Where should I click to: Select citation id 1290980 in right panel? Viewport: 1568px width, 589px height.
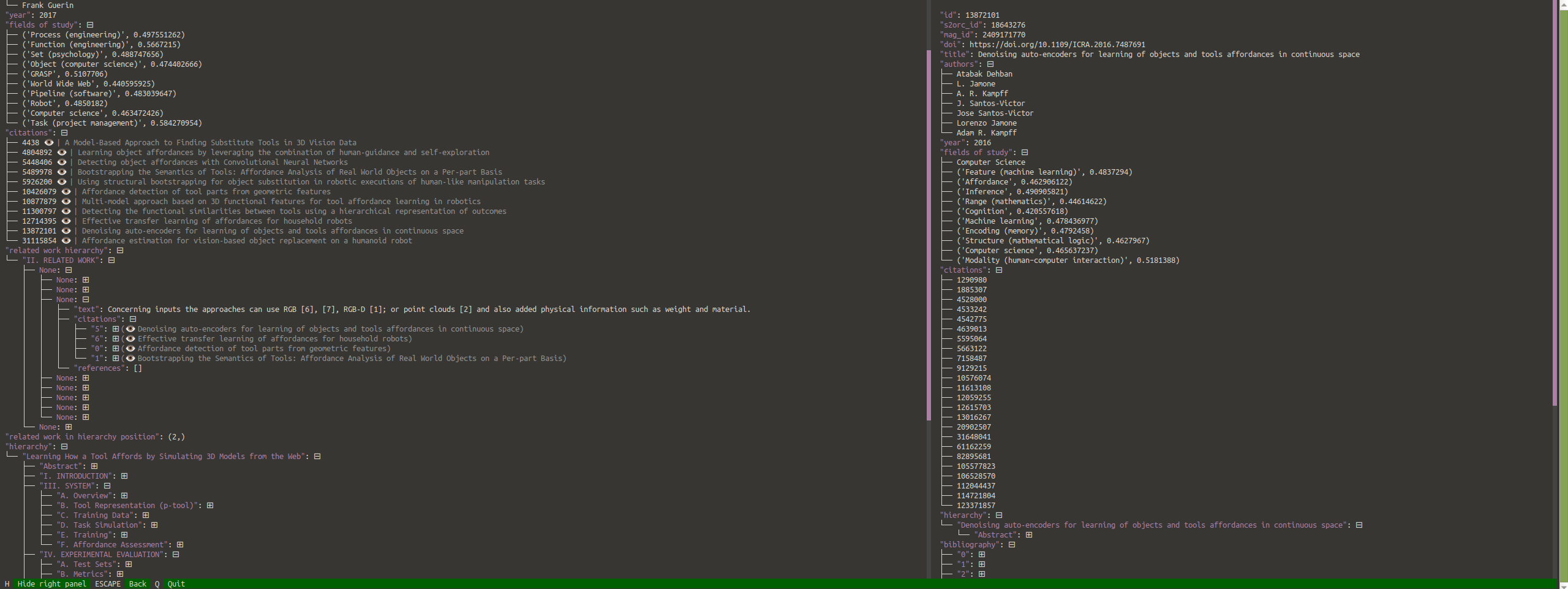click(x=971, y=280)
